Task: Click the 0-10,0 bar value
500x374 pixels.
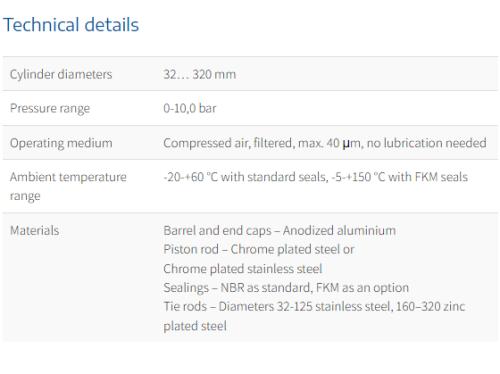Action: (x=190, y=108)
